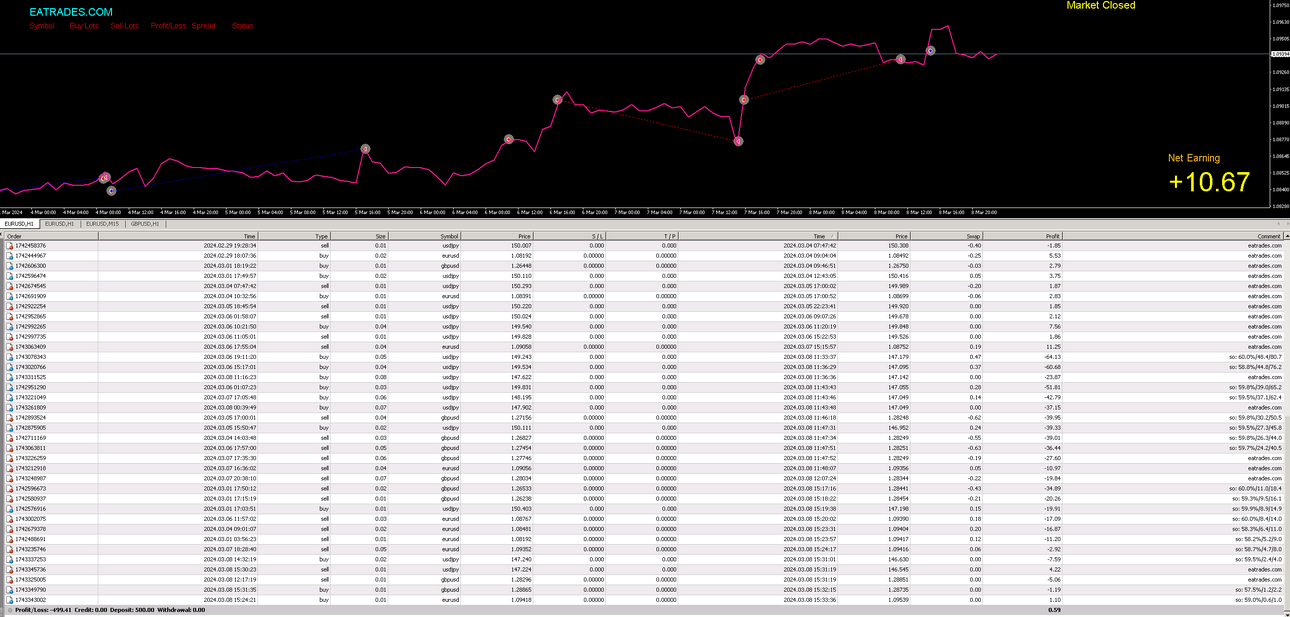Image resolution: width=1290 pixels, height=617 pixels.
Task: Click the buy icon of order 1742444967
Action: [10, 255]
